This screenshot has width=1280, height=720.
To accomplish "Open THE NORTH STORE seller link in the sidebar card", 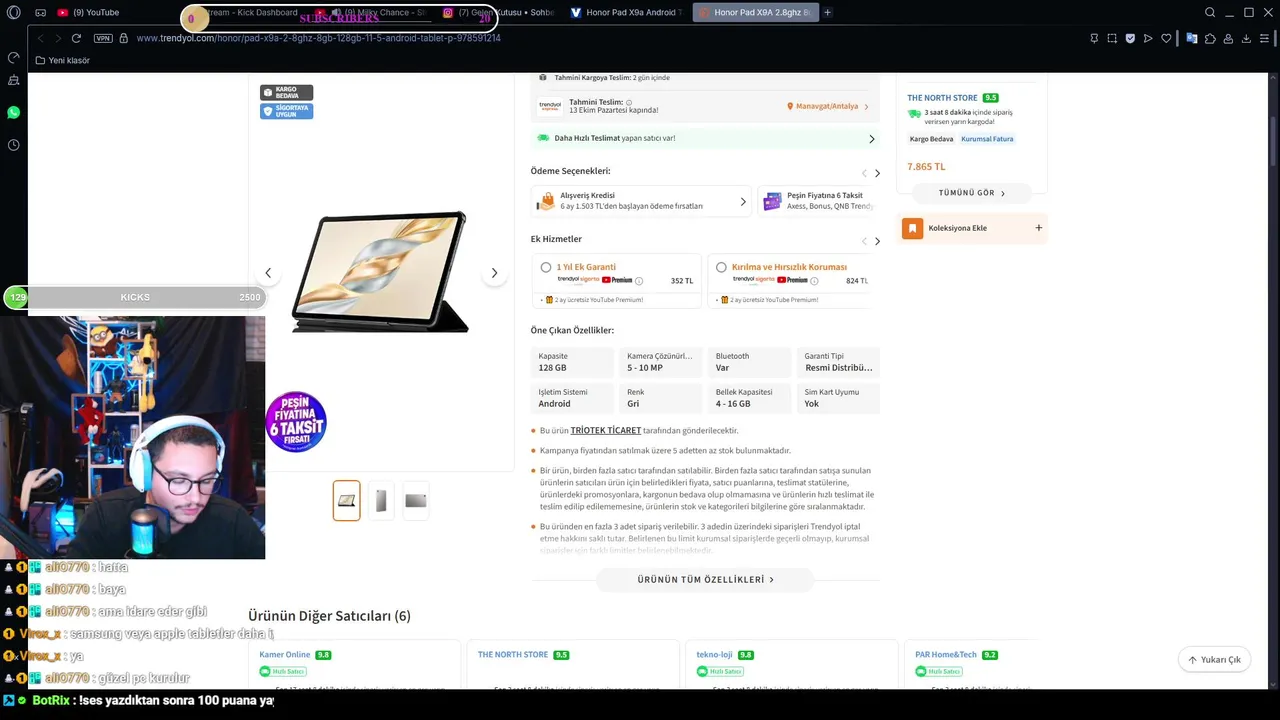I will (x=942, y=98).
